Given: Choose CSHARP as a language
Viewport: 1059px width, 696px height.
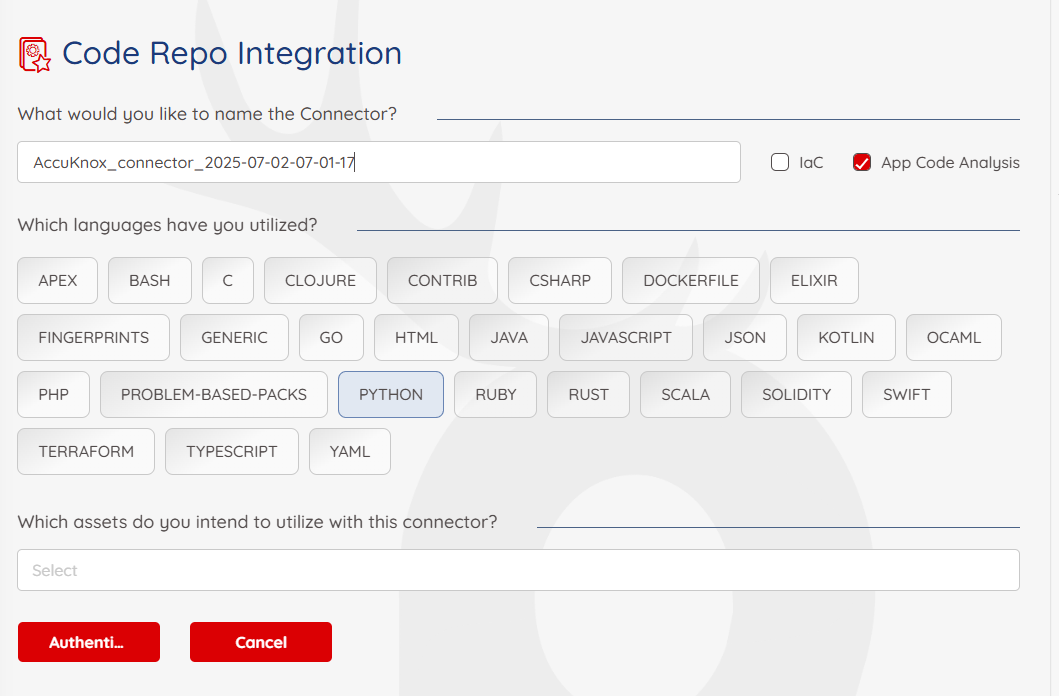Looking at the screenshot, I should [560, 280].
